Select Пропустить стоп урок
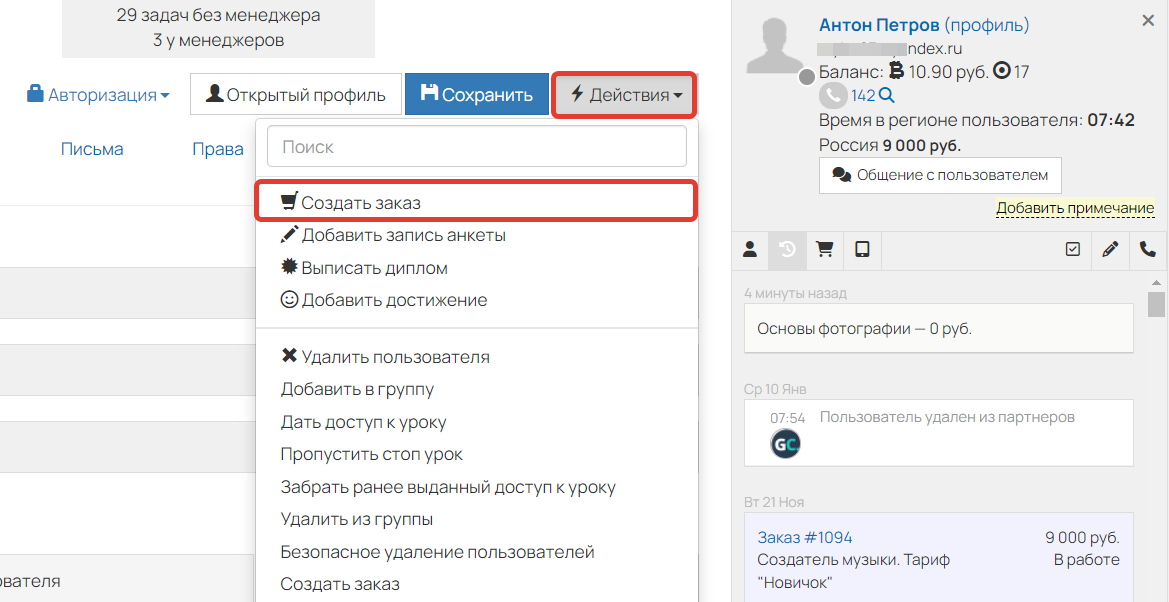This screenshot has height=602, width=1169. click(371, 454)
